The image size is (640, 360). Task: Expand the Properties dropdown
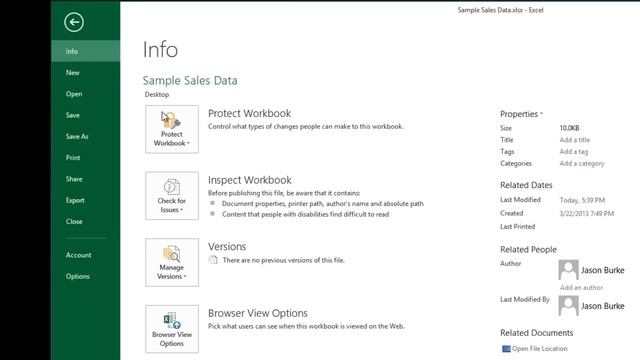[521, 114]
